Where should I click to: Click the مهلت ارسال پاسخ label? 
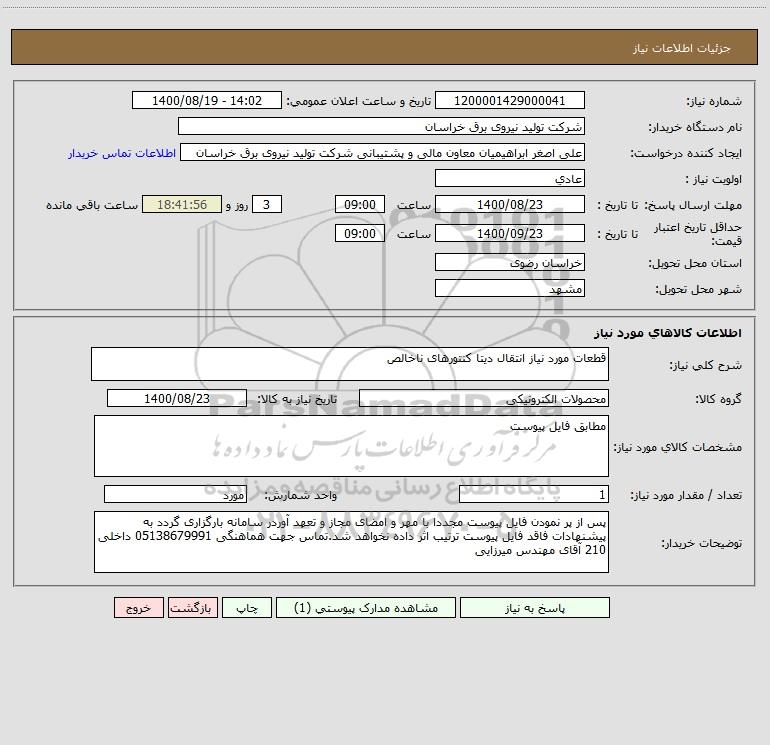click(692, 205)
